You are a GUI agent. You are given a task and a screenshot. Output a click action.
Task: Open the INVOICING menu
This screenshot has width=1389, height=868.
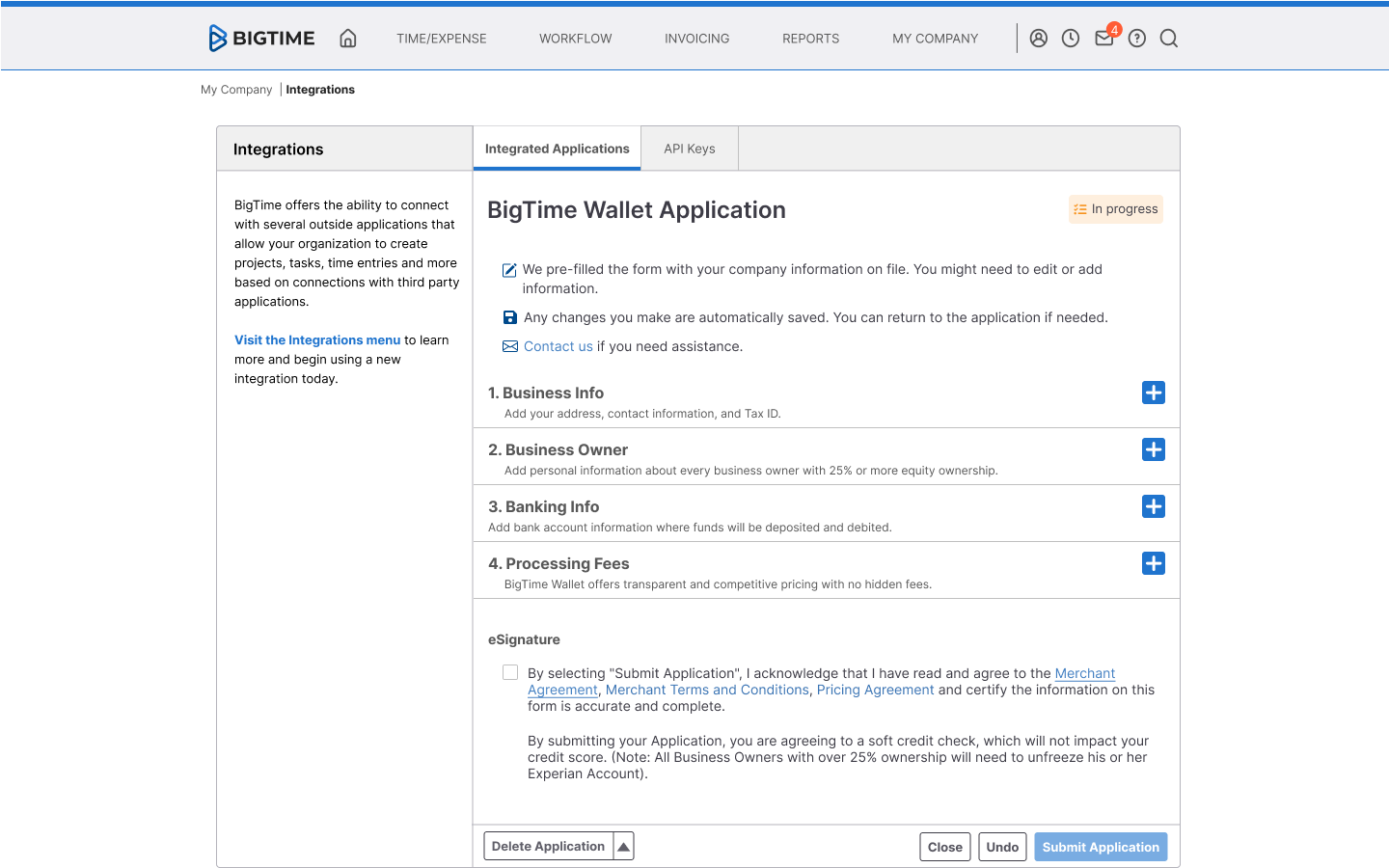[697, 39]
